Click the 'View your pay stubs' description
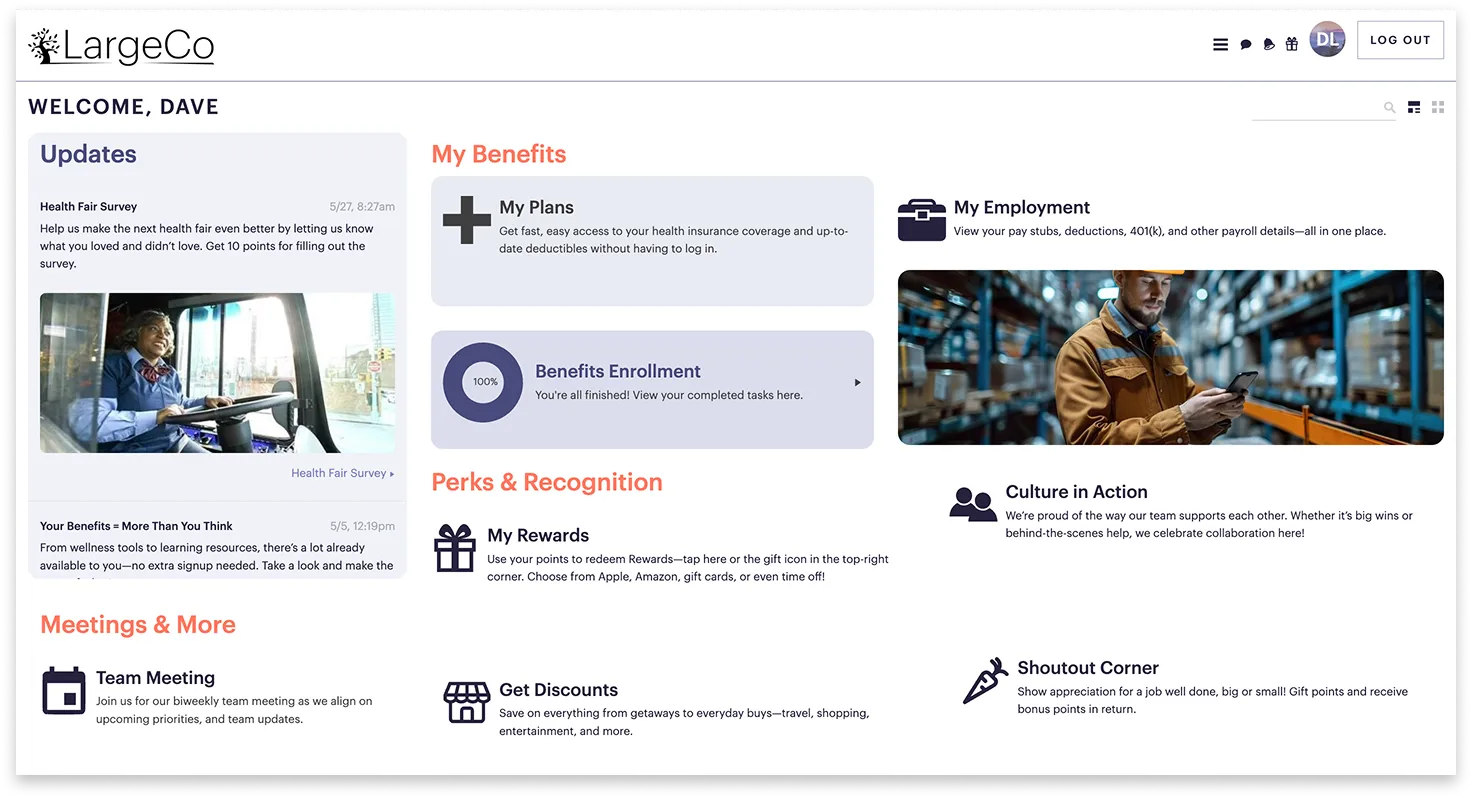Screen dimensions: 1472x798 coord(1170,231)
